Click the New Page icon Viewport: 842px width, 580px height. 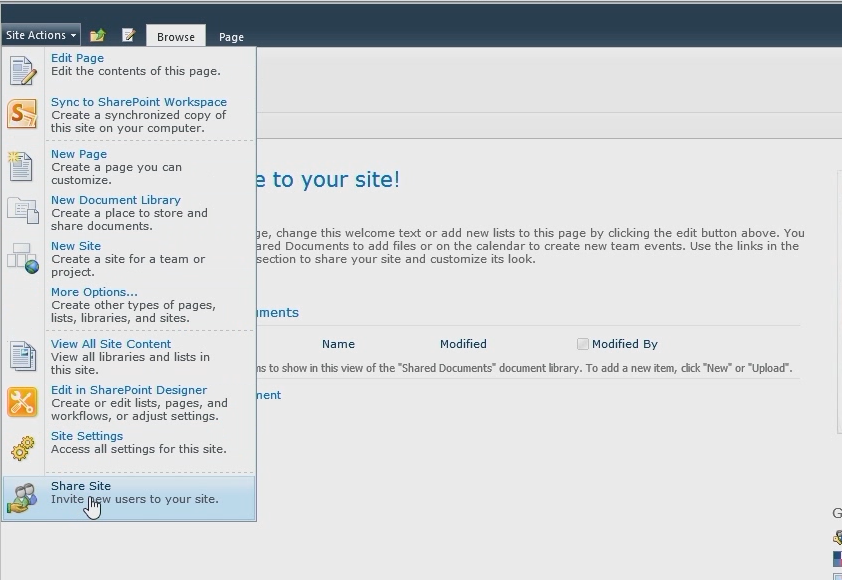[21, 166]
